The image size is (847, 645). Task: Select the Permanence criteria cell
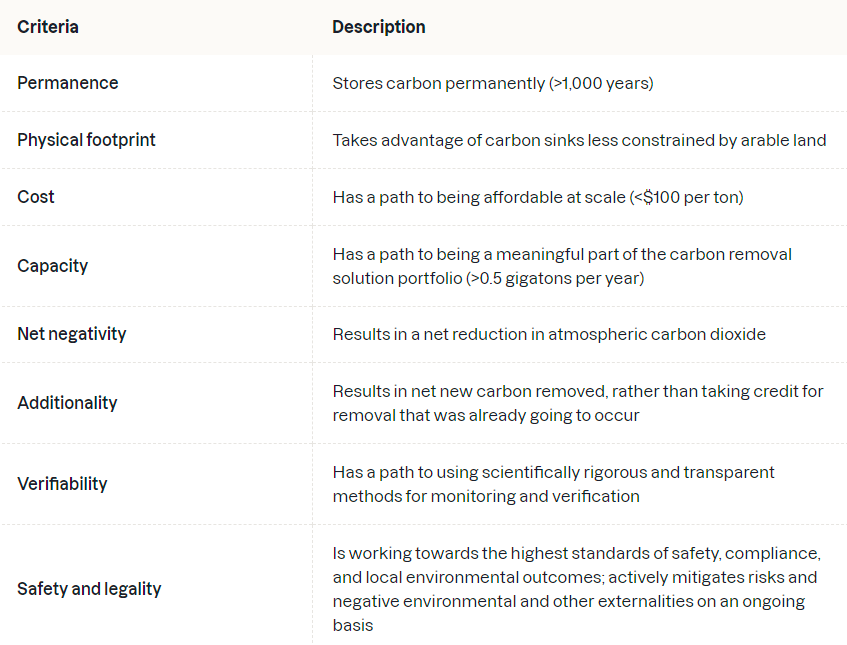(68, 83)
